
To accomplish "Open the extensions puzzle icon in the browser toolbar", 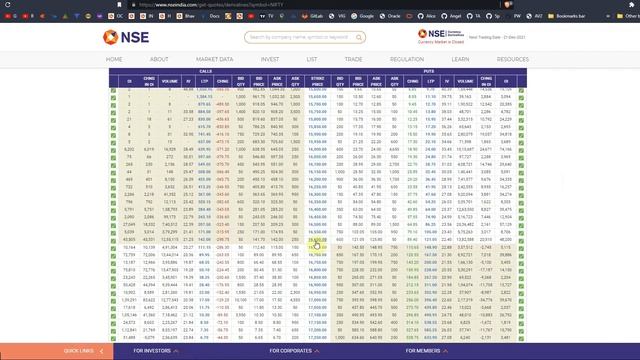I will click(x=631, y=4).
